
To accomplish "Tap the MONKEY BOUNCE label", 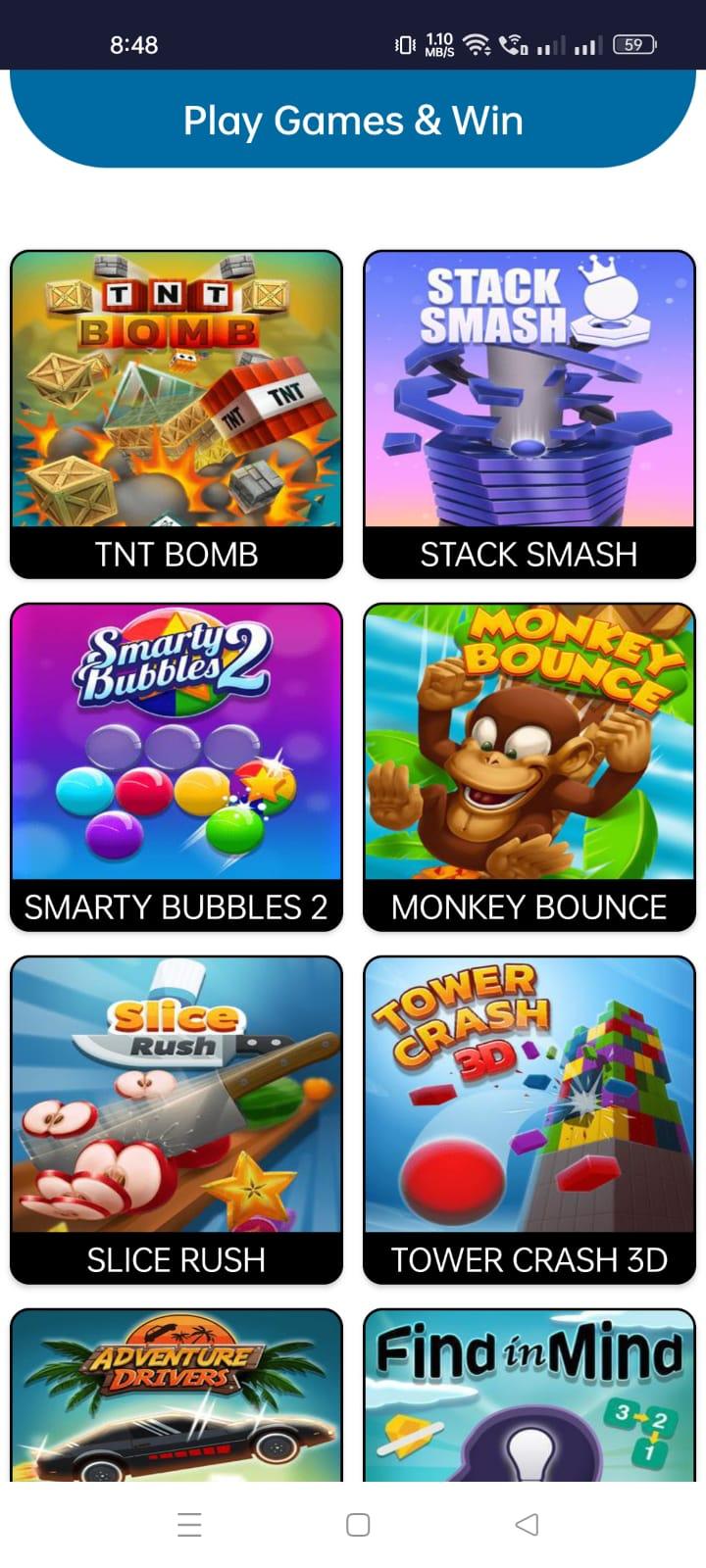I will coord(529,907).
